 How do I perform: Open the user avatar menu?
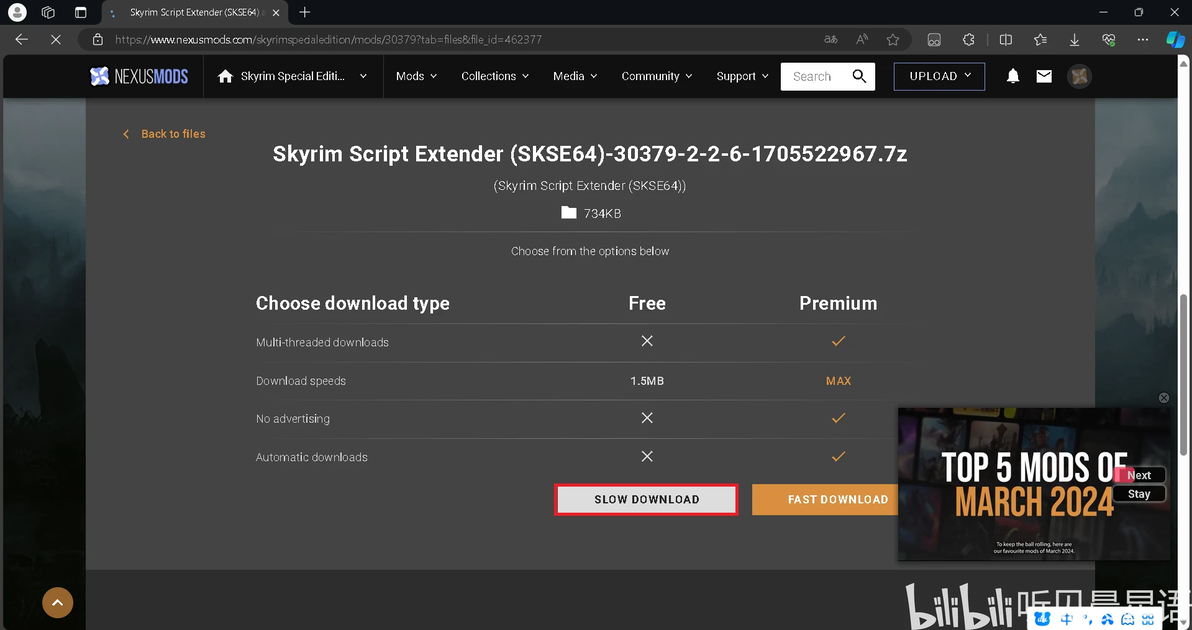1079,76
